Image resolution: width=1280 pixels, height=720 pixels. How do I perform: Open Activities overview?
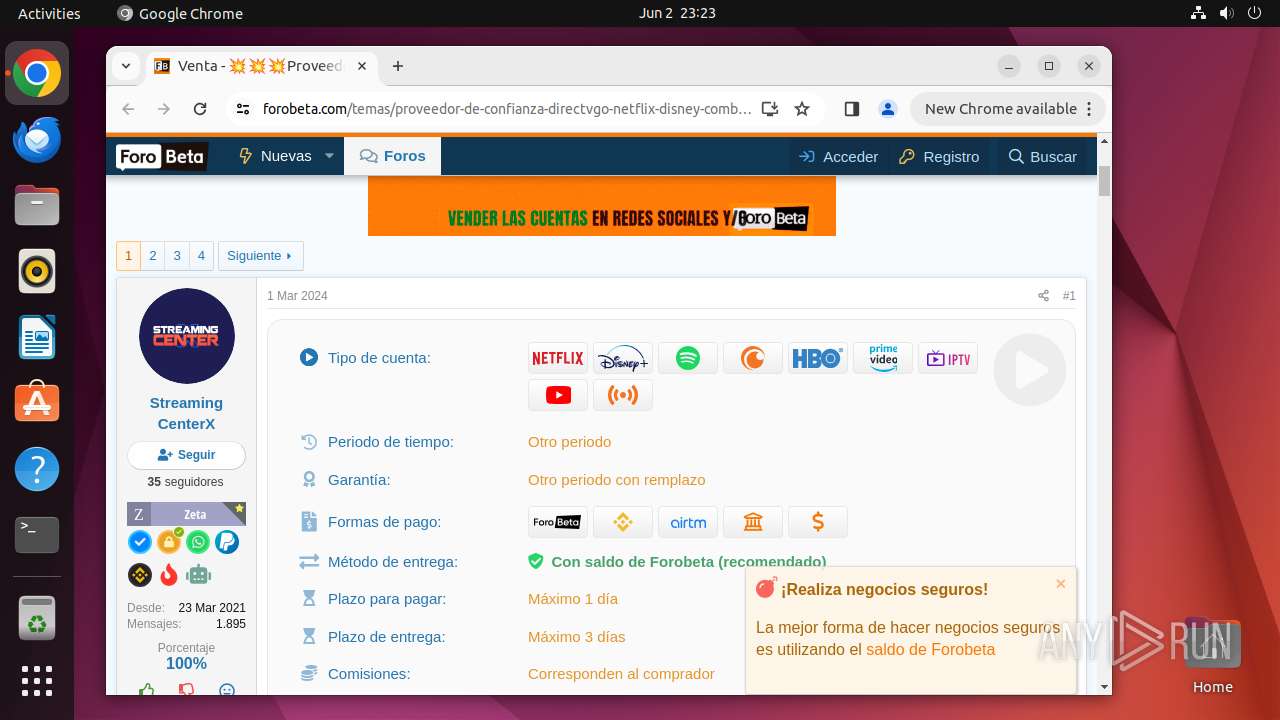[x=49, y=13]
